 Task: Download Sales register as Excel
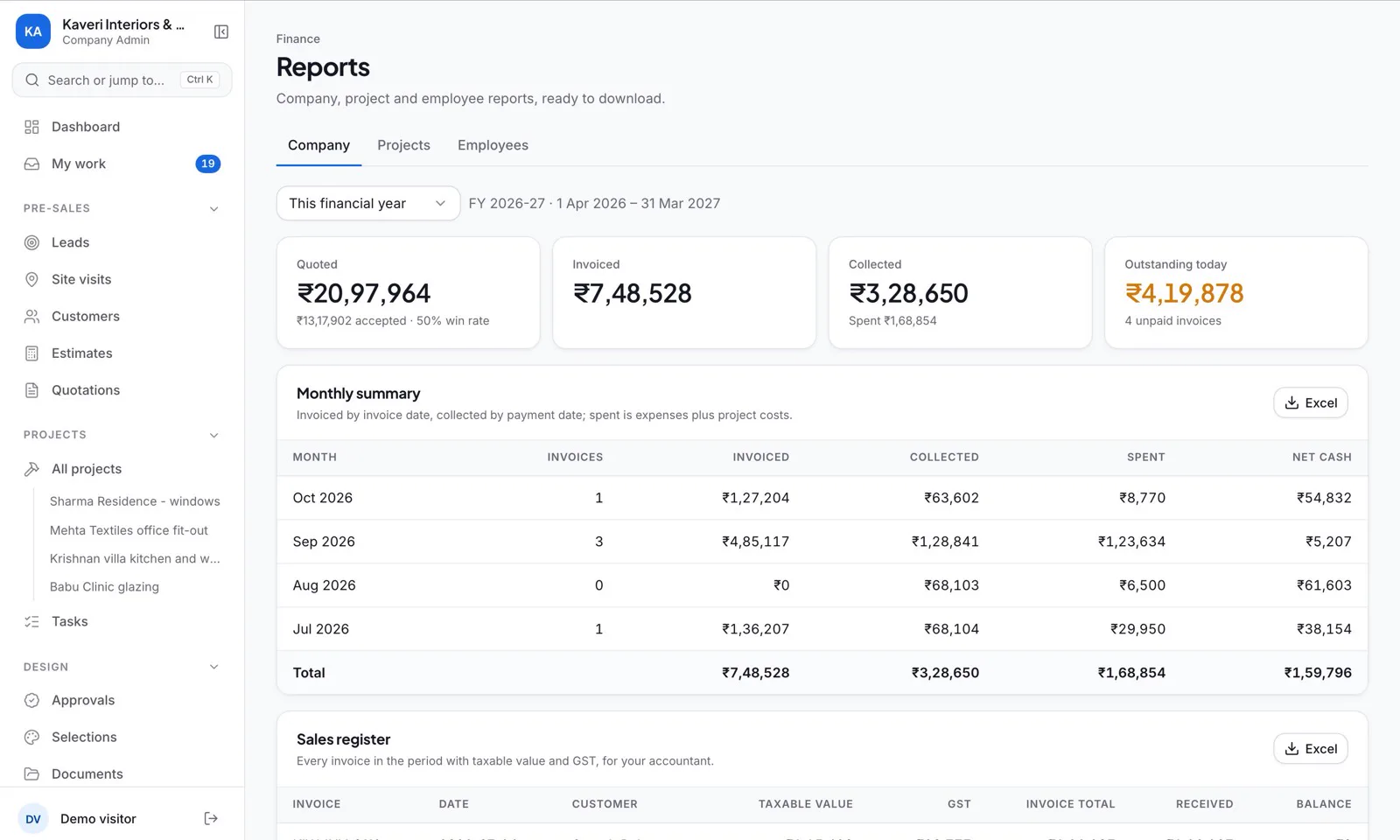[1311, 748]
